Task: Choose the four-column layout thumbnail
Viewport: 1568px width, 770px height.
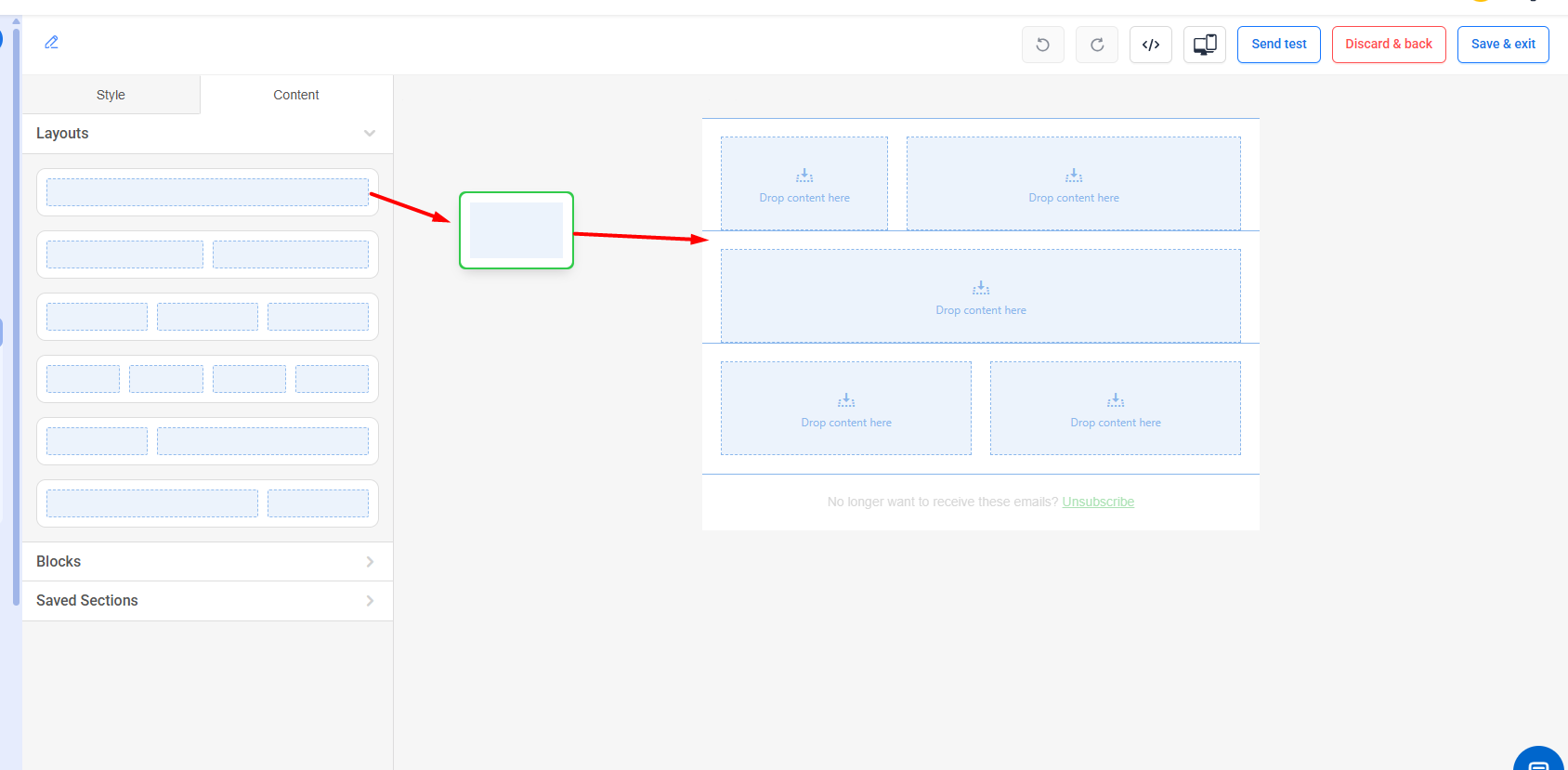Action: pyautogui.click(x=207, y=379)
